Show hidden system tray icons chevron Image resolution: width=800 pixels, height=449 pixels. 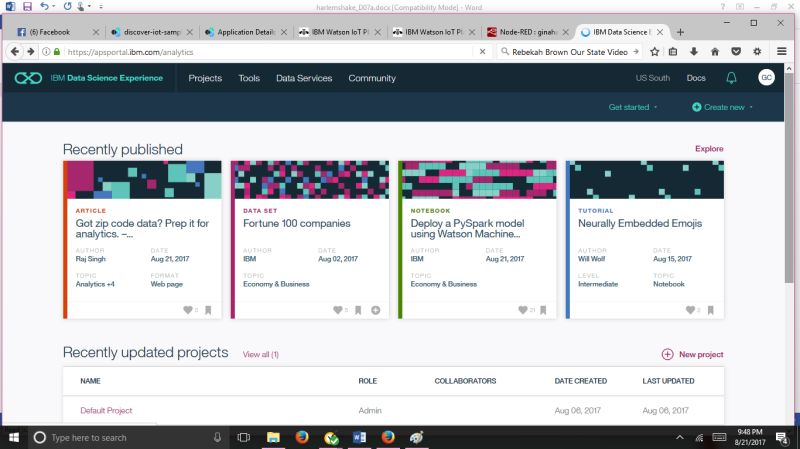click(680, 437)
